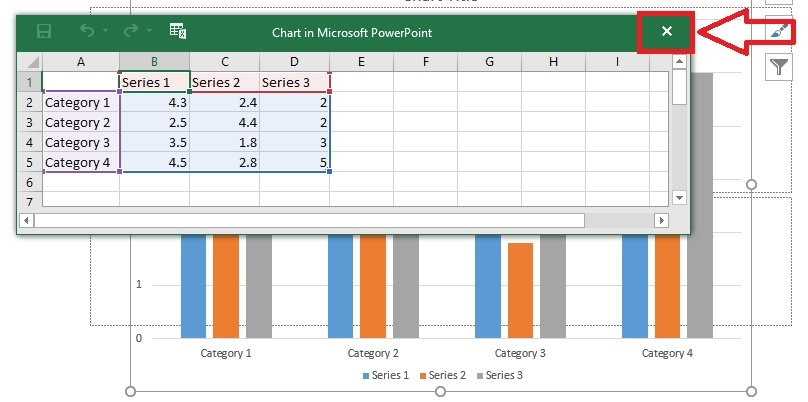Viewport: 808px width, 402px height.
Task: Select the orange Category 3 bar
Action: 520,290
